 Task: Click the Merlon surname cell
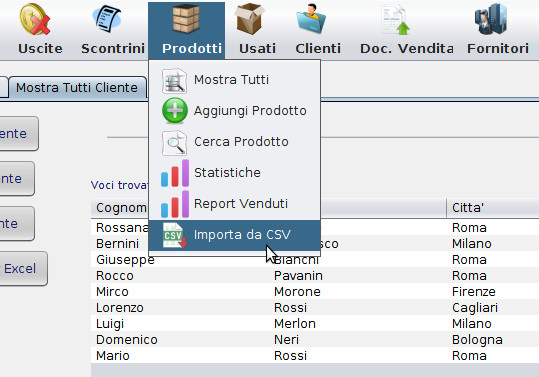tap(295, 324)
